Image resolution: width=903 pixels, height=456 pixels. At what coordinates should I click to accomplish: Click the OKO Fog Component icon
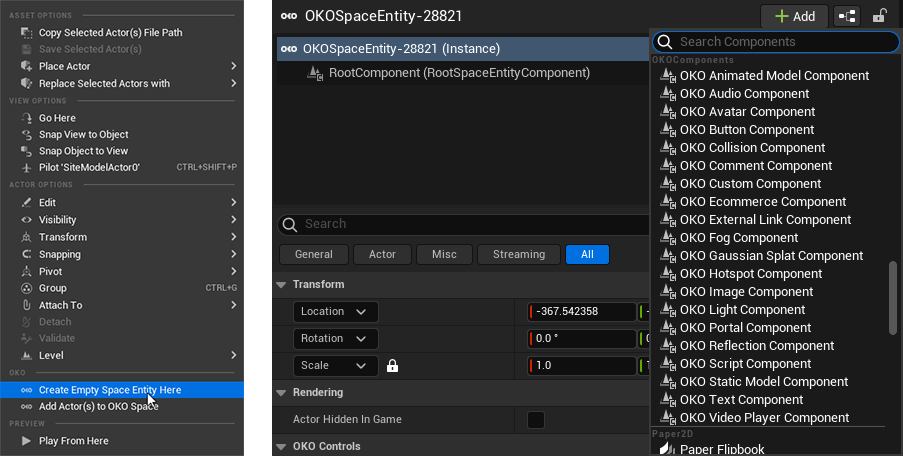(x=667, y=238)
